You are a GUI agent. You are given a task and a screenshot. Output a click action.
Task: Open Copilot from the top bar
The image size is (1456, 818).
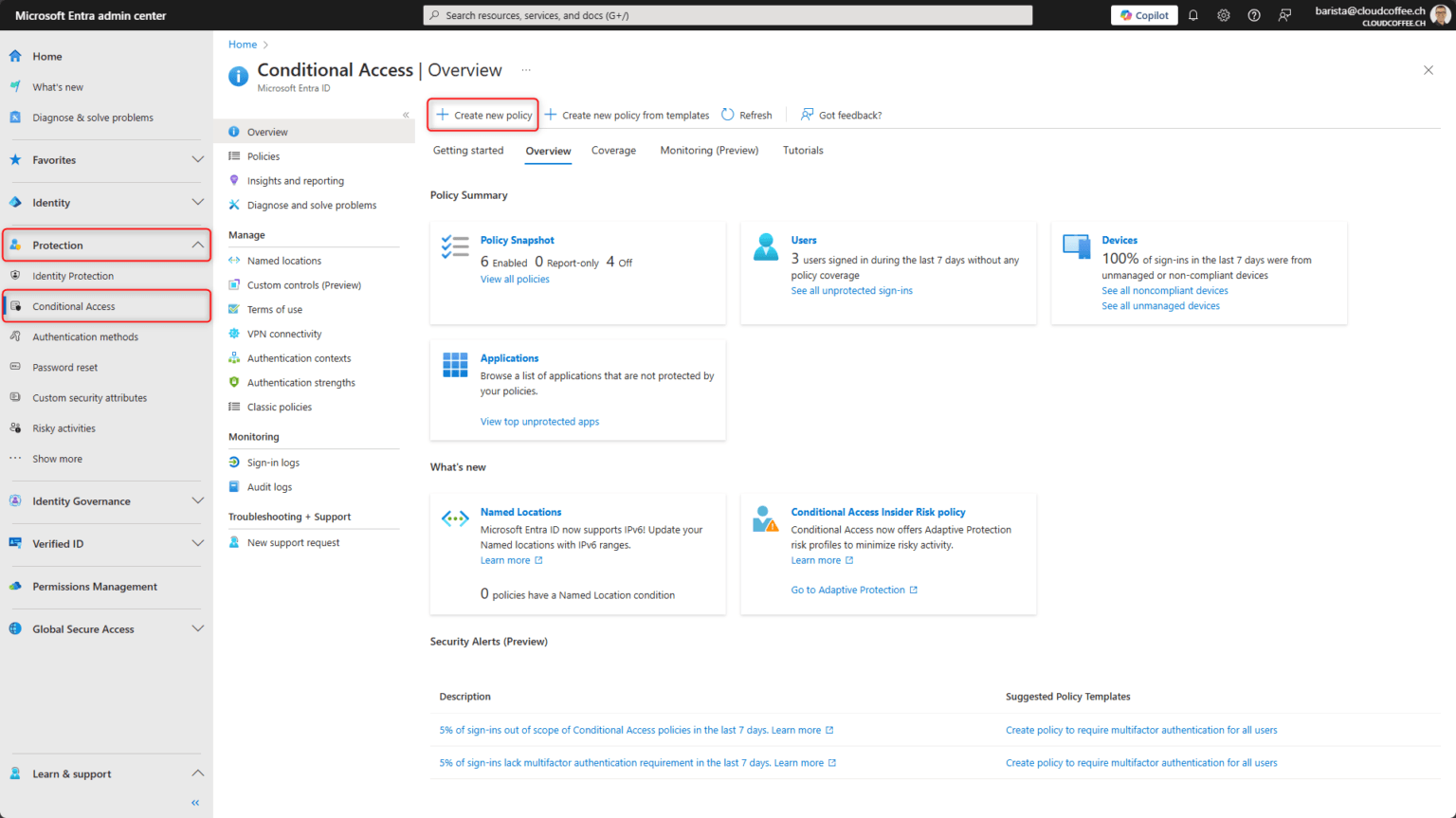[1143, 14]
